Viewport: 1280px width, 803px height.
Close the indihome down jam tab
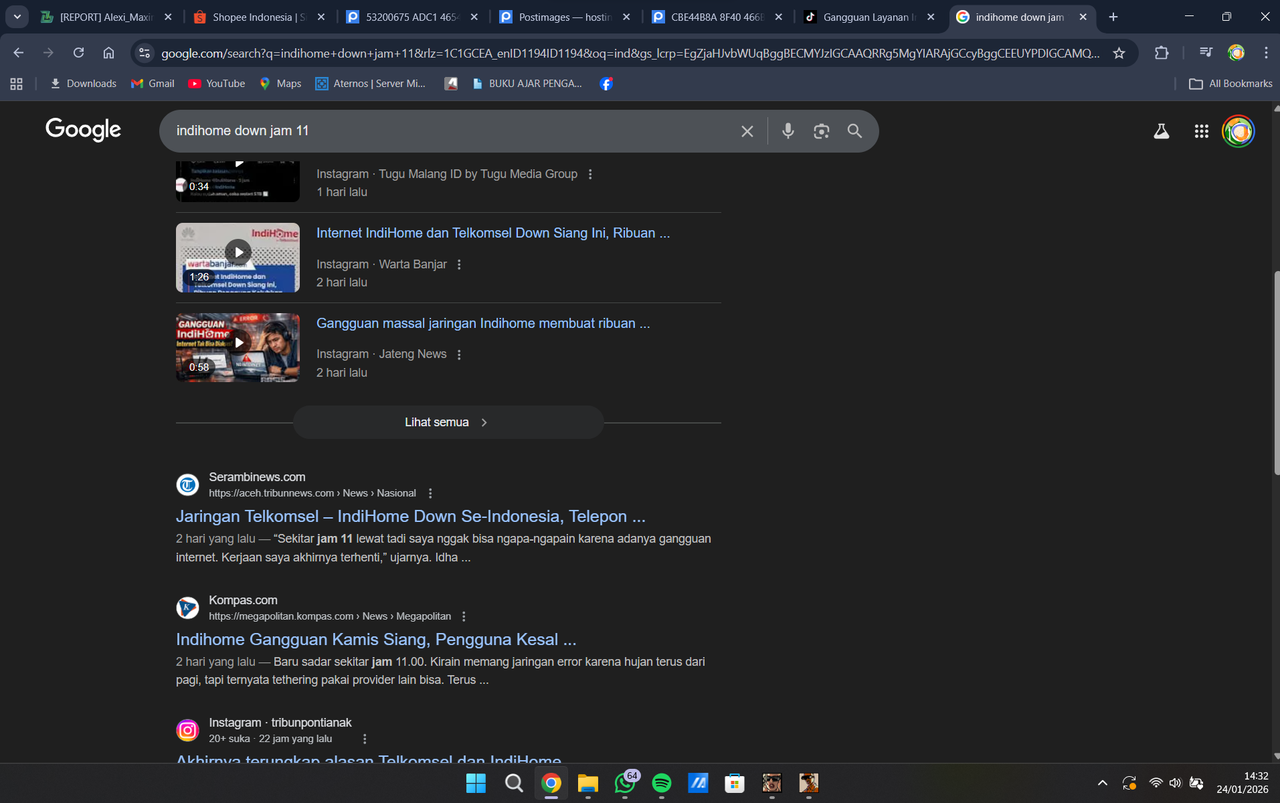click(x=1085, y=17)
